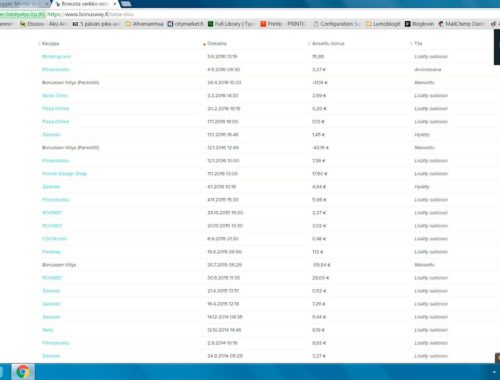500x380 pixels.
Task: Open the Bloglovin bookmark
Action: click(419, 24)
